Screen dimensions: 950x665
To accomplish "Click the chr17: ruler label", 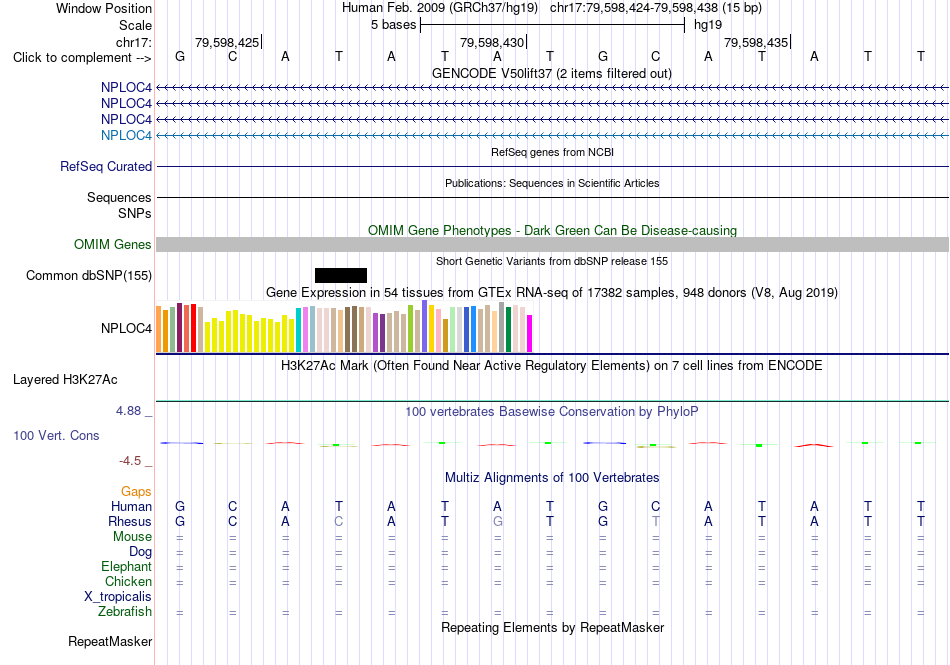I will 133,42.
